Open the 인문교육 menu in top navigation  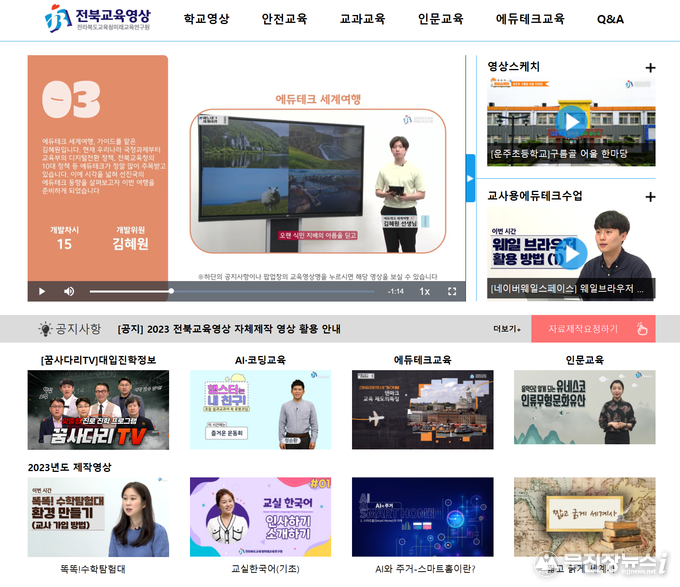[x=441, y=19]
